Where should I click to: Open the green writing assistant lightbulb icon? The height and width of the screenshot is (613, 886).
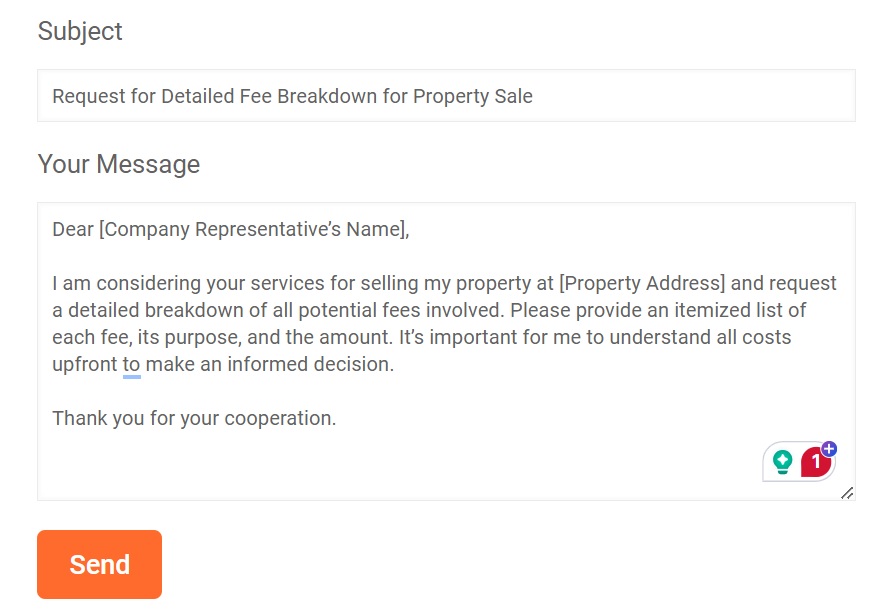785,462
